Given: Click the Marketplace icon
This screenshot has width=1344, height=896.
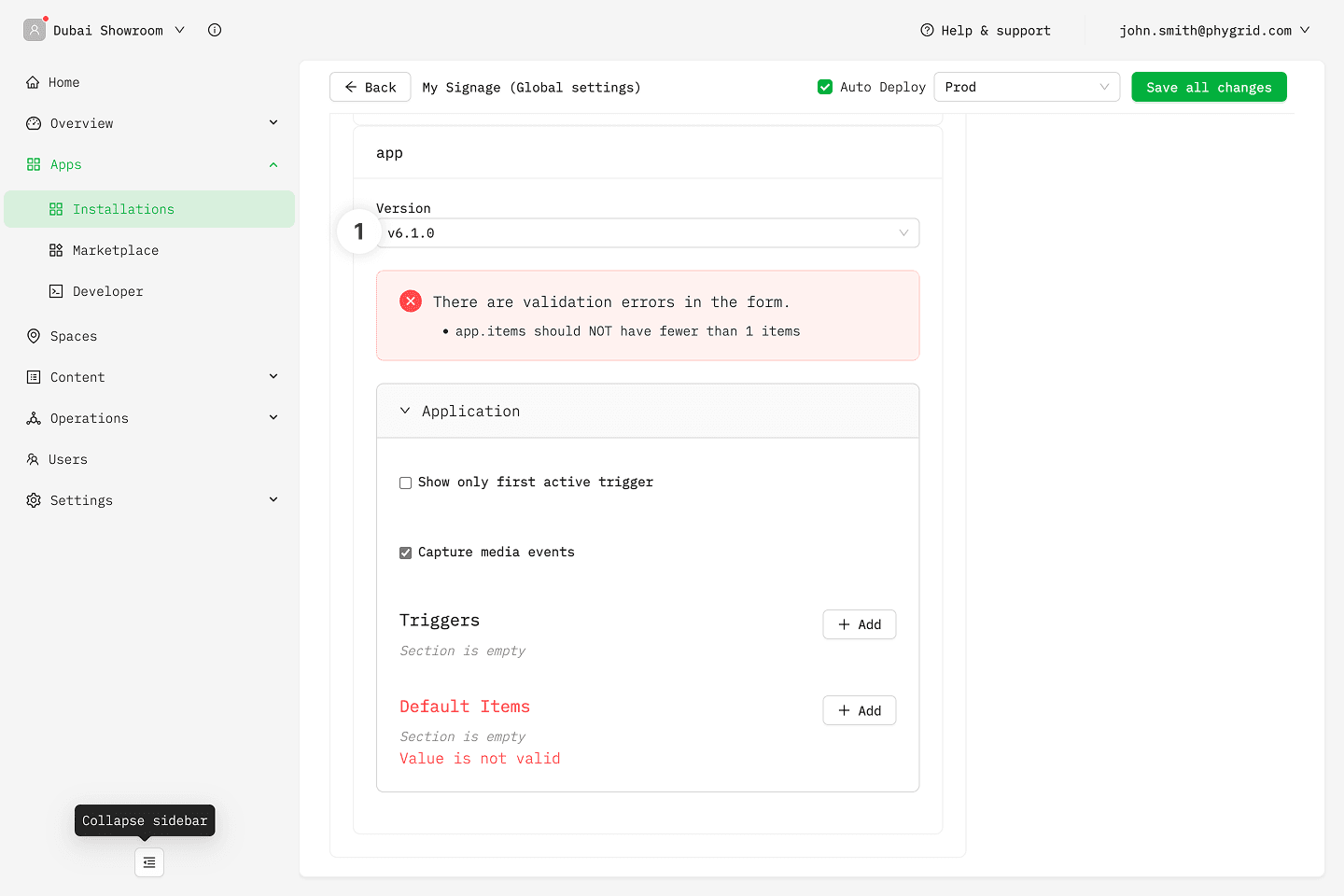Looking at the screenshot, I should (x=56, y=250).
